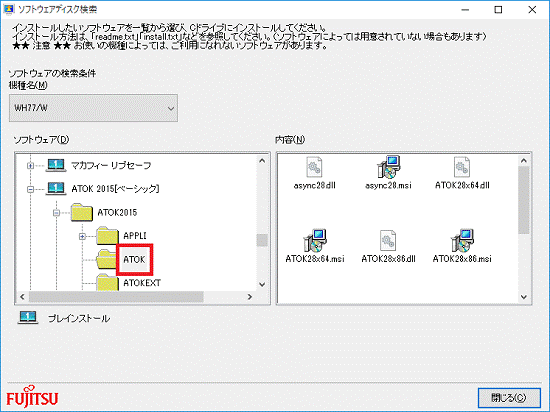This screenshot has height=412, width=550.
Task: Click the ATOK28x86.msi file name text
Action: [x=462, y=259]
